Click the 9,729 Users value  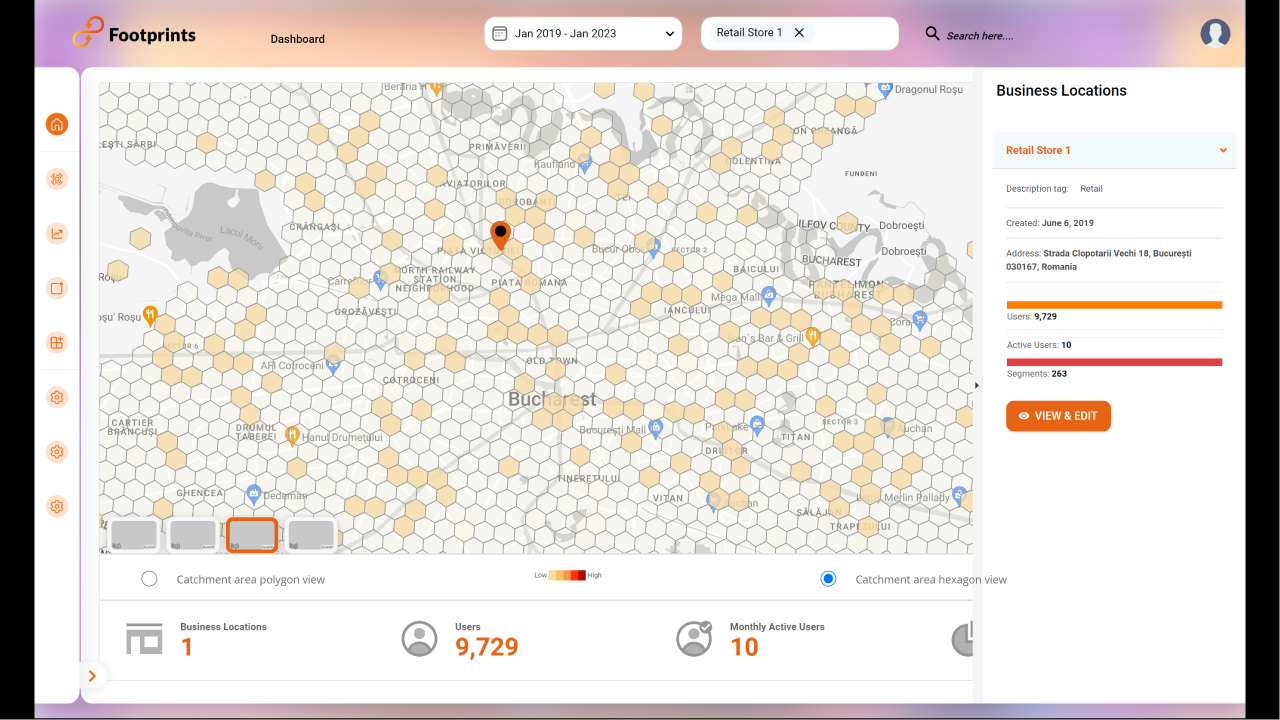(487, 647)
